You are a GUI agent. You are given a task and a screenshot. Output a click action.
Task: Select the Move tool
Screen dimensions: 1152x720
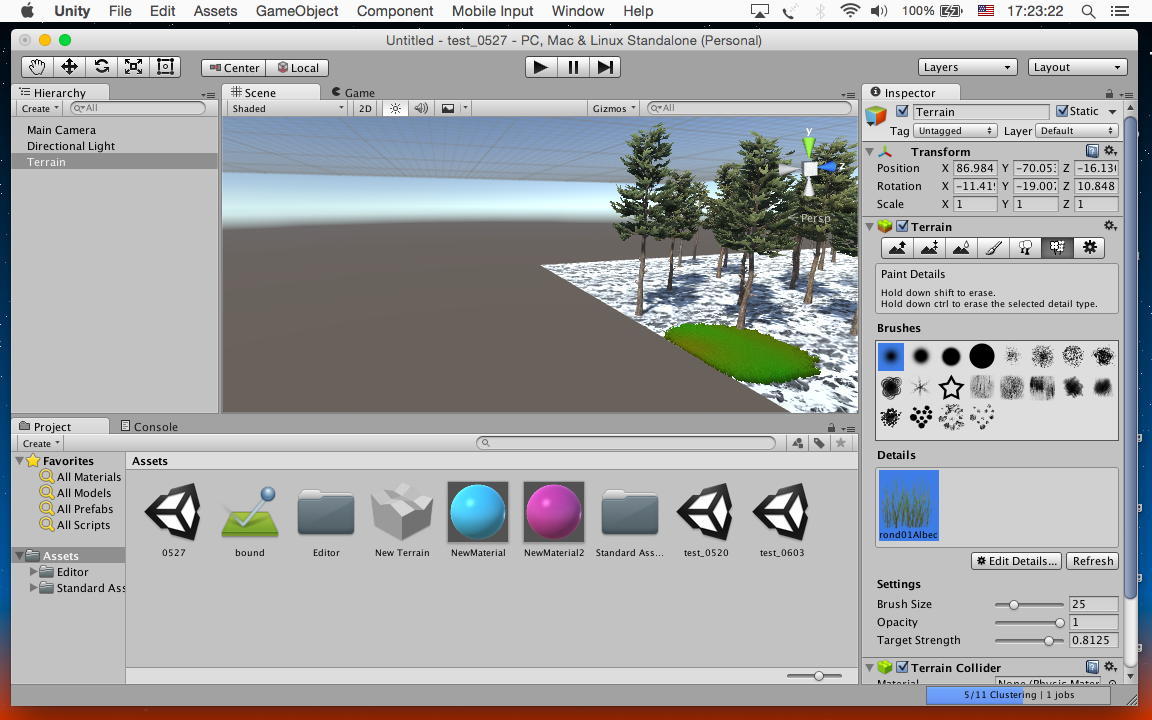click(69, 67)
